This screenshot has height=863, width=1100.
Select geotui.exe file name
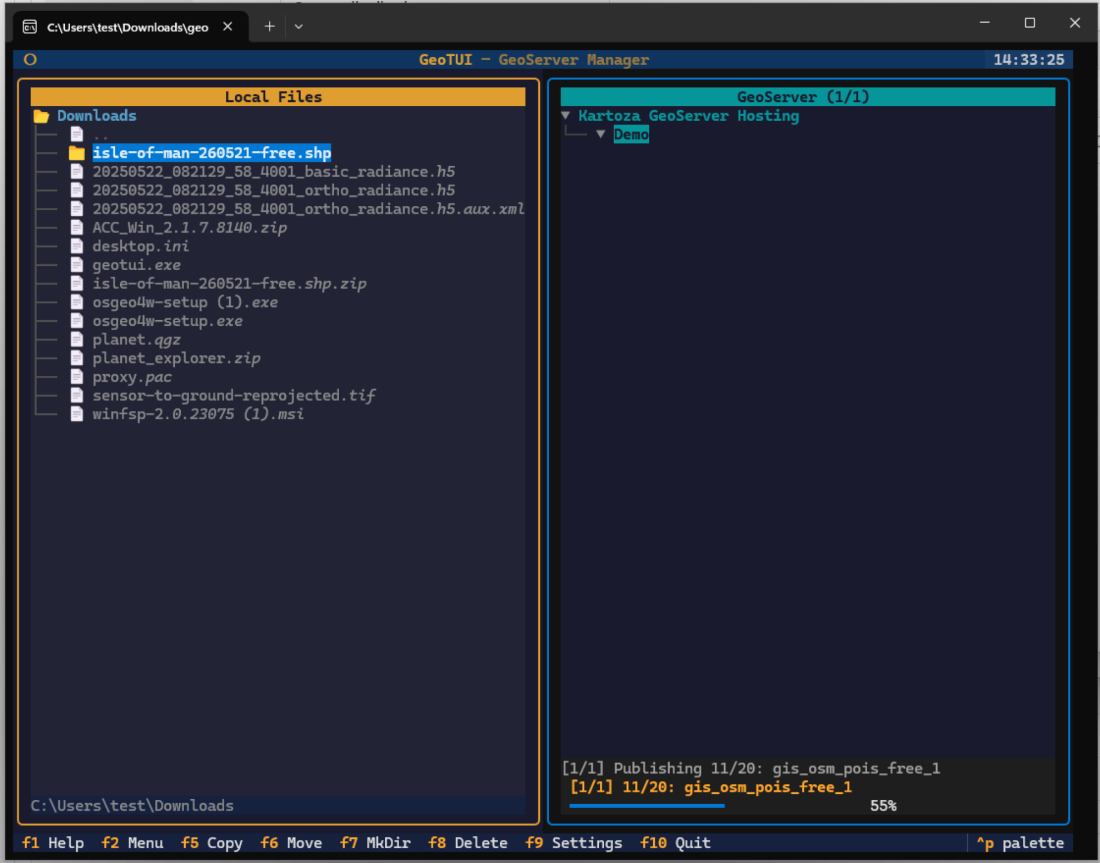click(137, 265)
